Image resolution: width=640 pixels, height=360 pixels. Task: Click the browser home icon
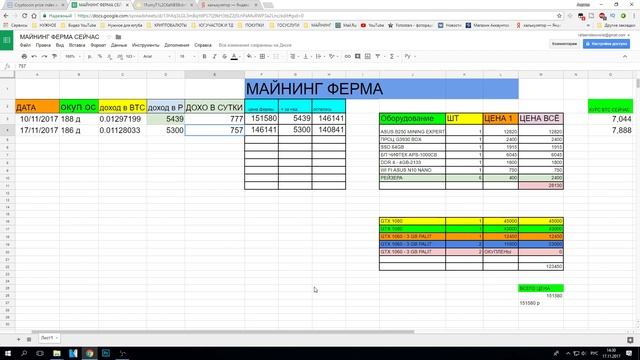(34, 16)
